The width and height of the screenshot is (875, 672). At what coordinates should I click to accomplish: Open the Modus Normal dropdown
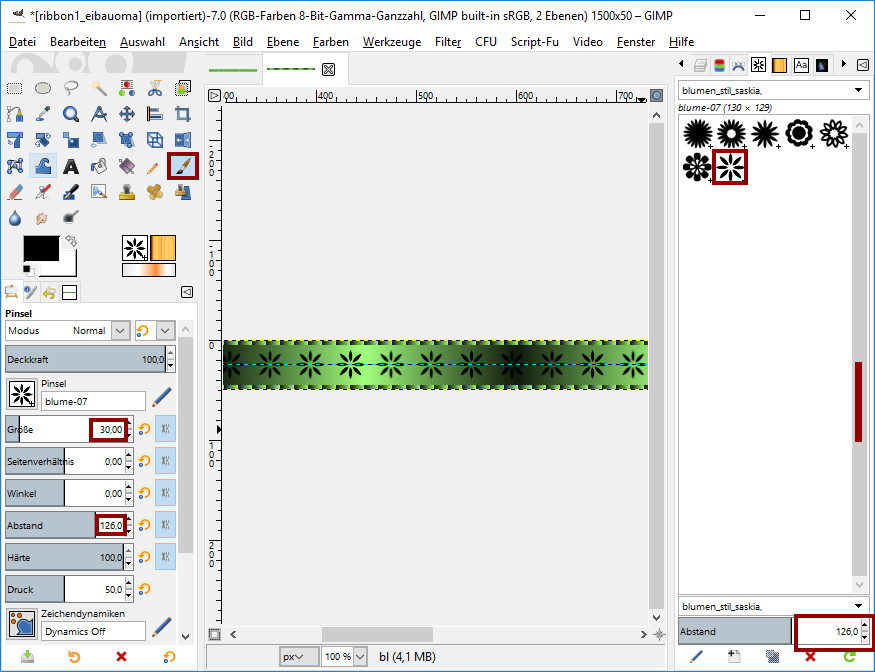tap(120, 330)
